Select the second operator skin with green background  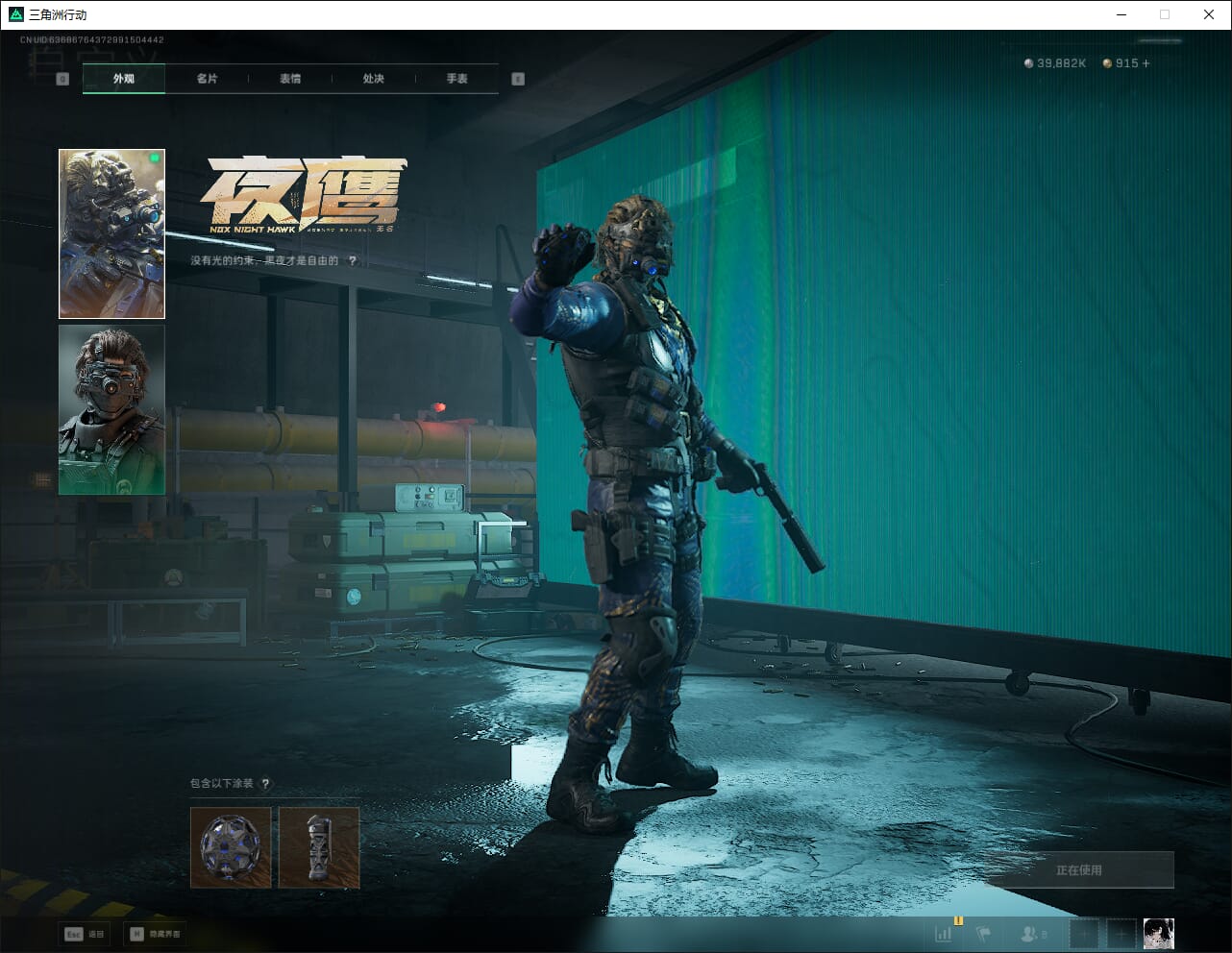pyautogui.click(x=111, y=409)
